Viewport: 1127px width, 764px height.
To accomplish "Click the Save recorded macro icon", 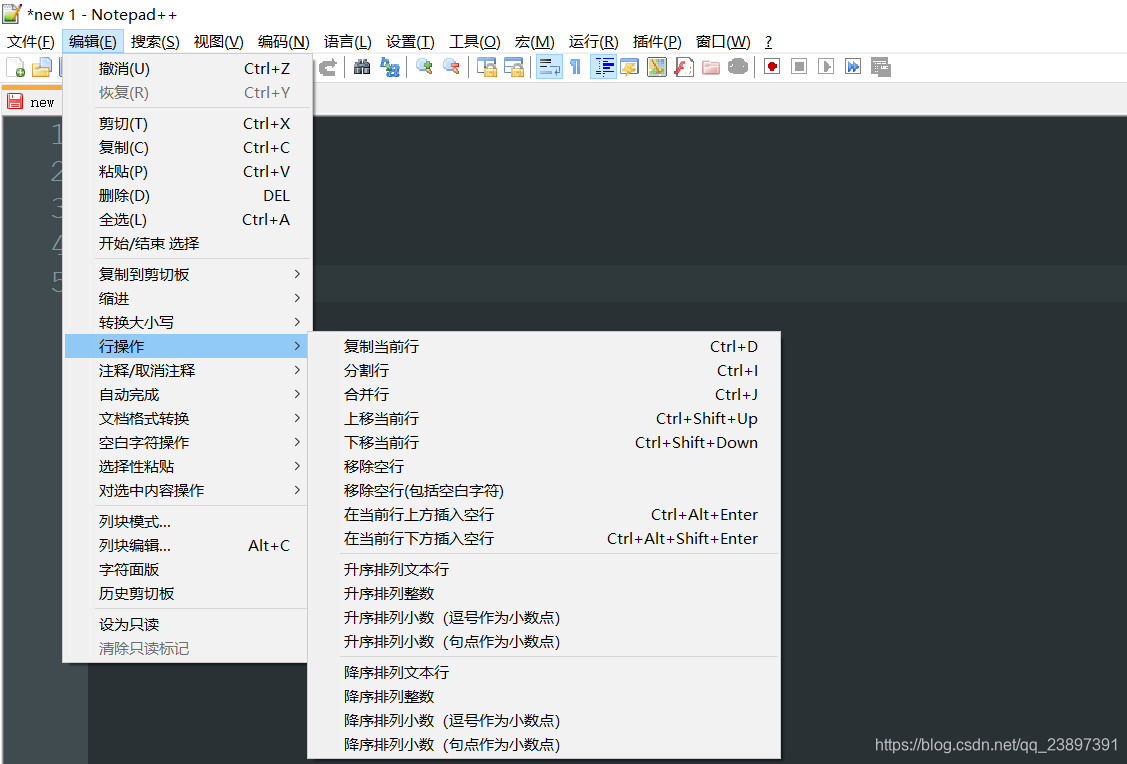I will coord(880,67).
